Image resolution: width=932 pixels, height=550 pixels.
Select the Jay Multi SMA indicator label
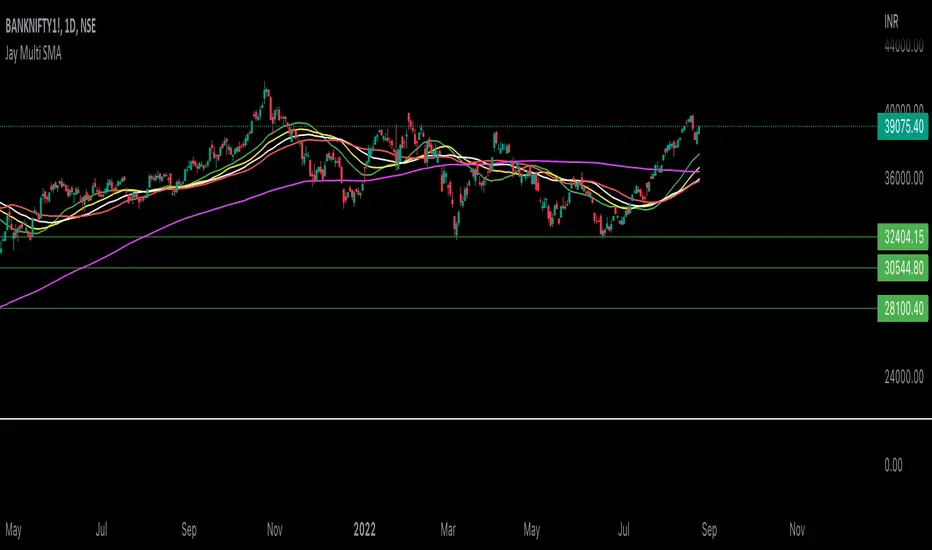tap(33, 54)
